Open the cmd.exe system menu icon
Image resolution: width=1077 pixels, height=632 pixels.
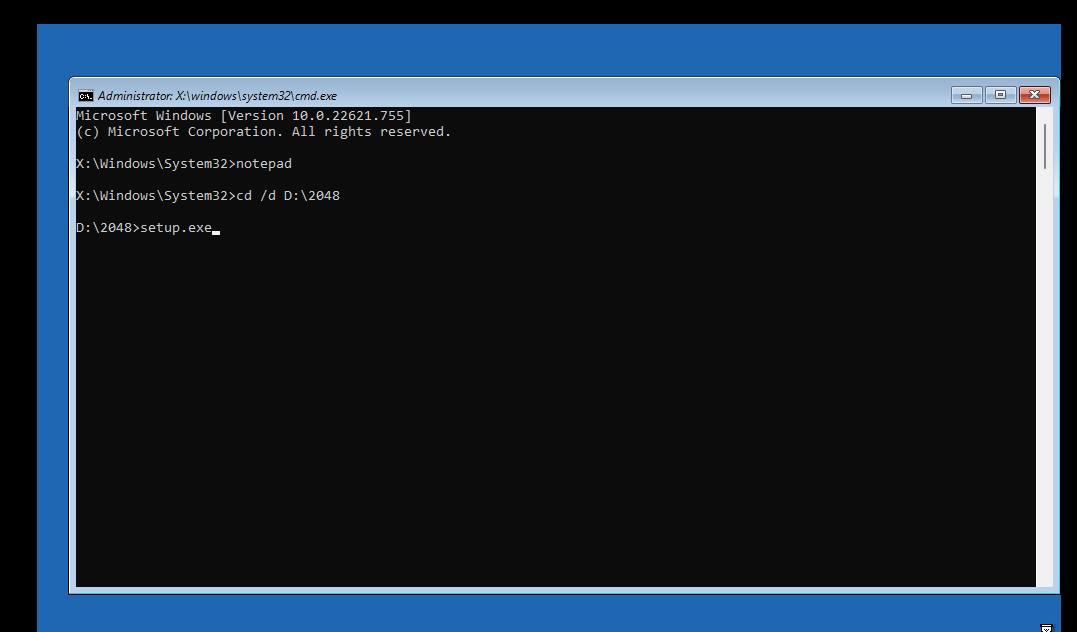pos(85,95)
